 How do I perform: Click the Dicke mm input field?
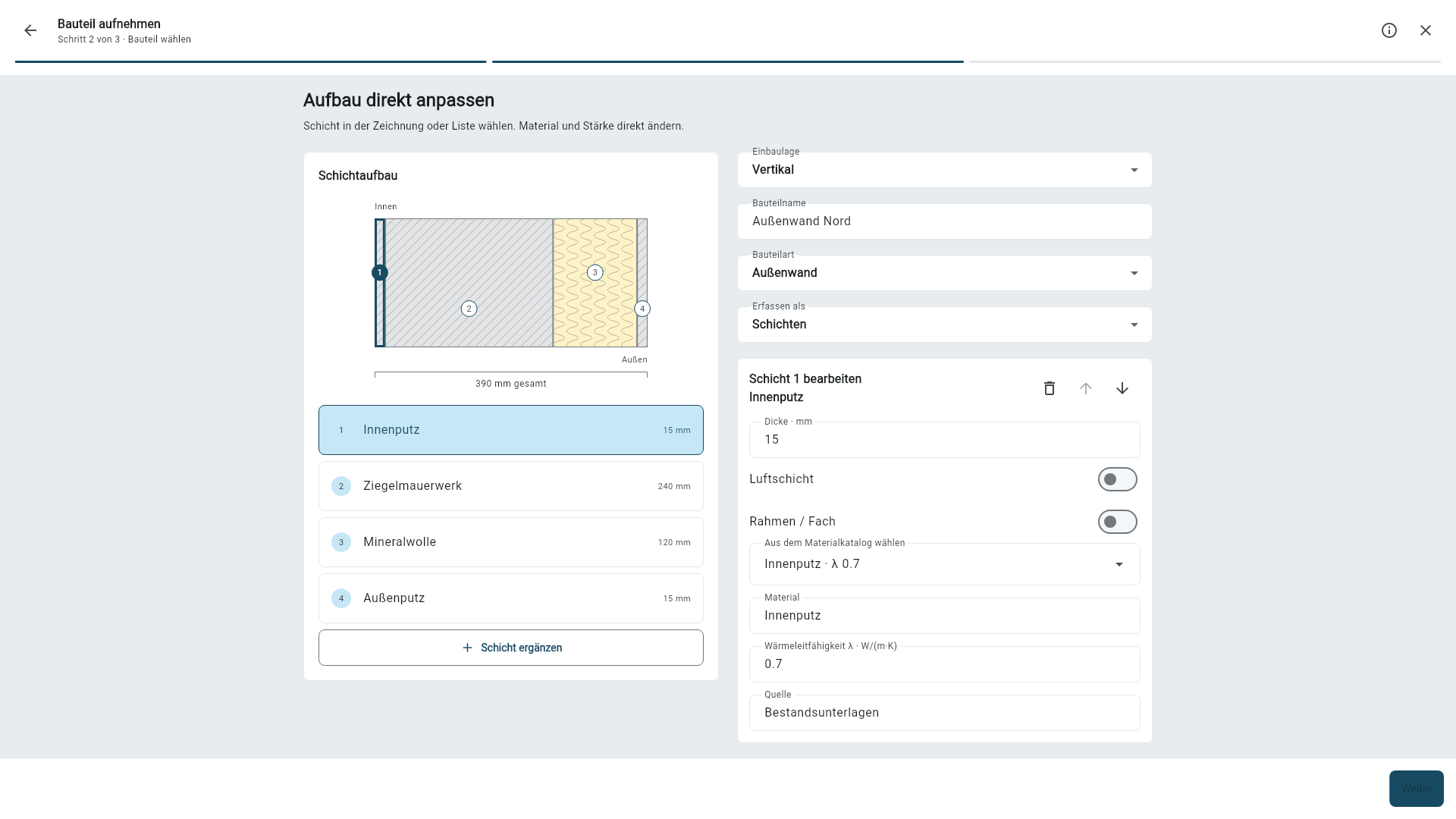pos(945,440)
